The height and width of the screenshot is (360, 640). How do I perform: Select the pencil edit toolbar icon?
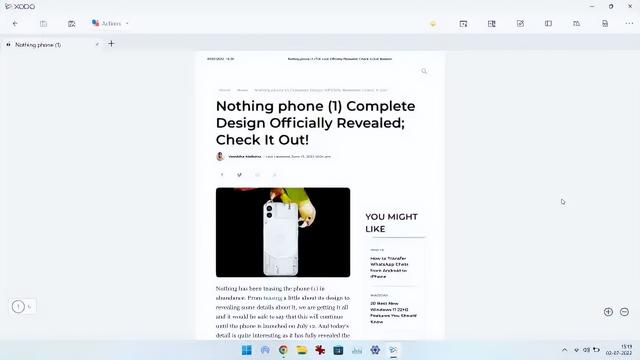click(x=520, y=24)
